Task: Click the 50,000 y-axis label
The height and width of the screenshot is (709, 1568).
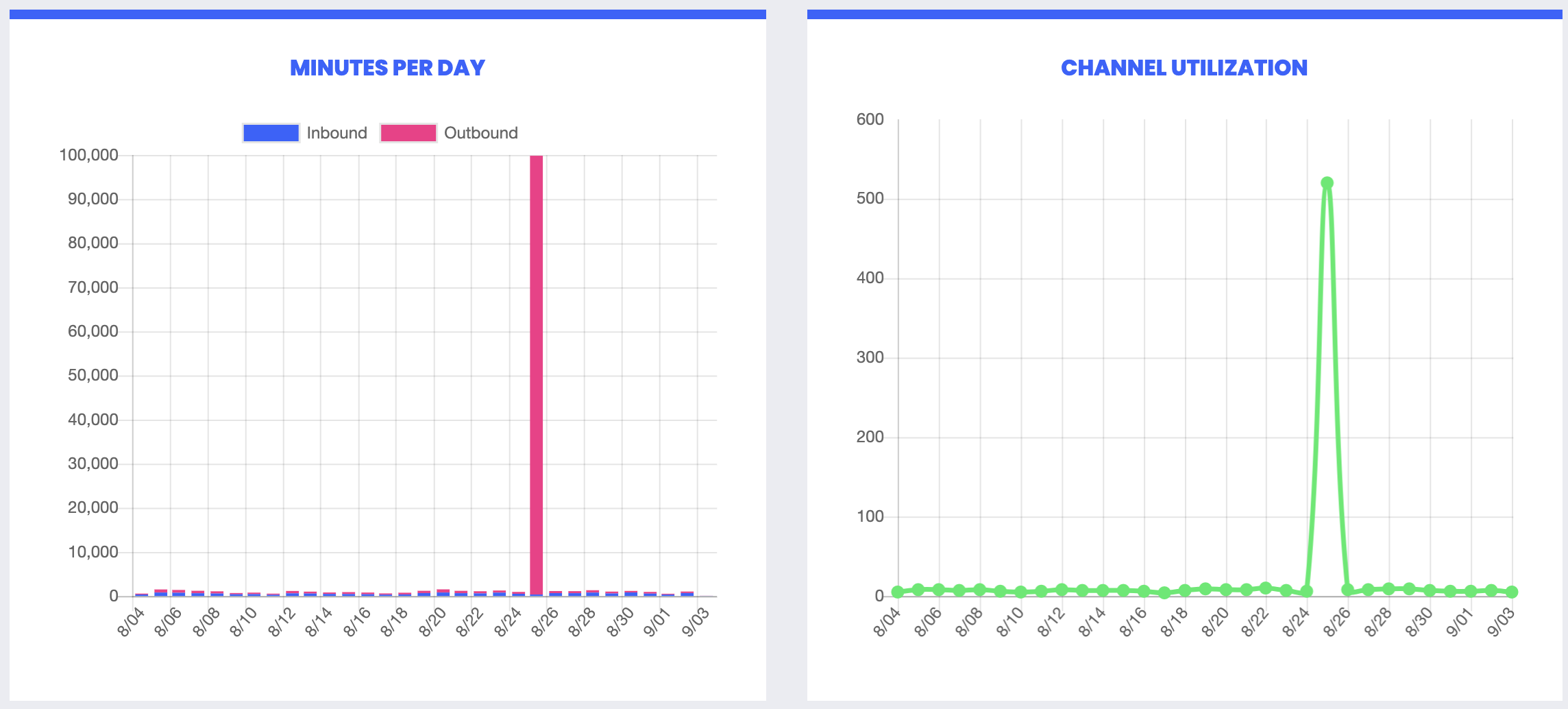Action: coord(93,376)
